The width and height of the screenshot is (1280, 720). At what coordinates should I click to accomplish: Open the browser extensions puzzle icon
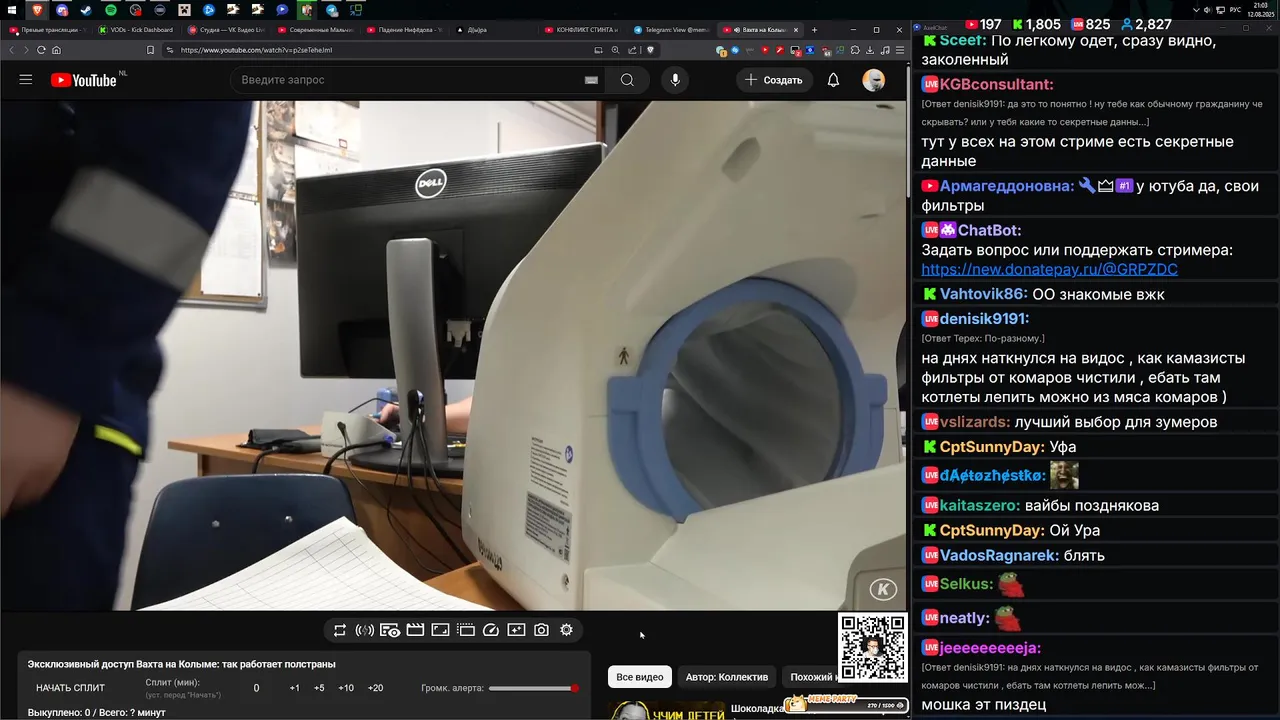(x=853, y=50)
